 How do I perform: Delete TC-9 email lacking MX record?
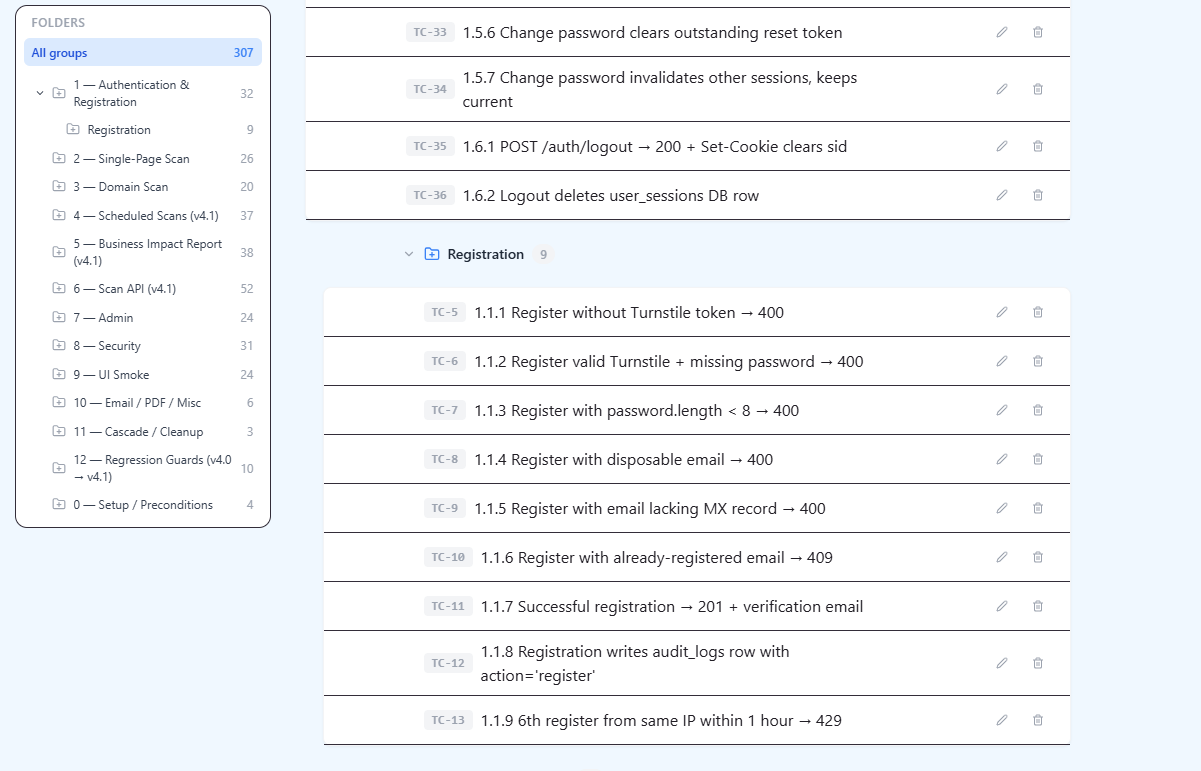click(1038, 508)
